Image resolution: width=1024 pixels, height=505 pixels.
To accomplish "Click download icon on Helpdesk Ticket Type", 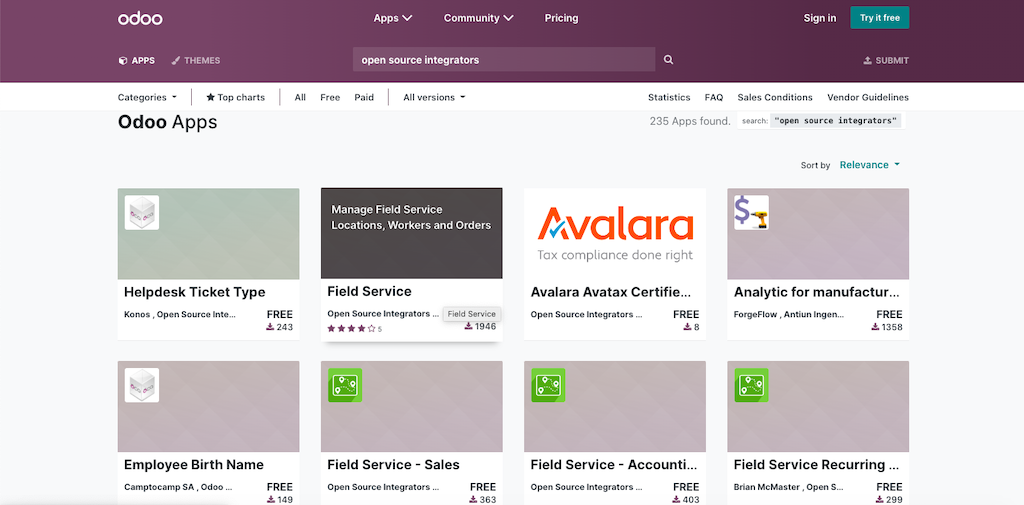I will (x=270, y=327).
